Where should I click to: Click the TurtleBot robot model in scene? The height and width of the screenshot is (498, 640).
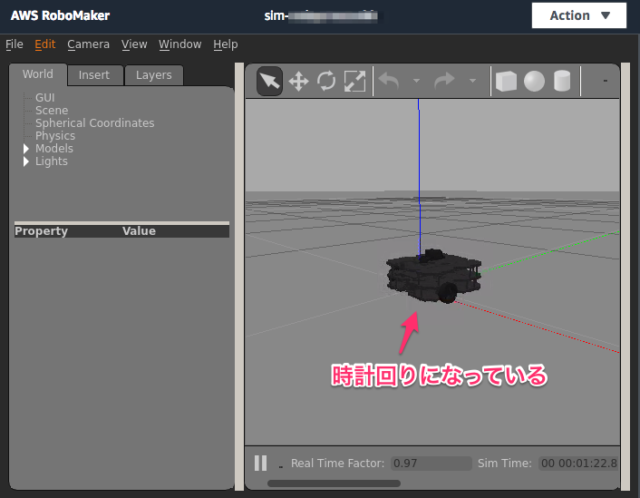tap(433, 276)
